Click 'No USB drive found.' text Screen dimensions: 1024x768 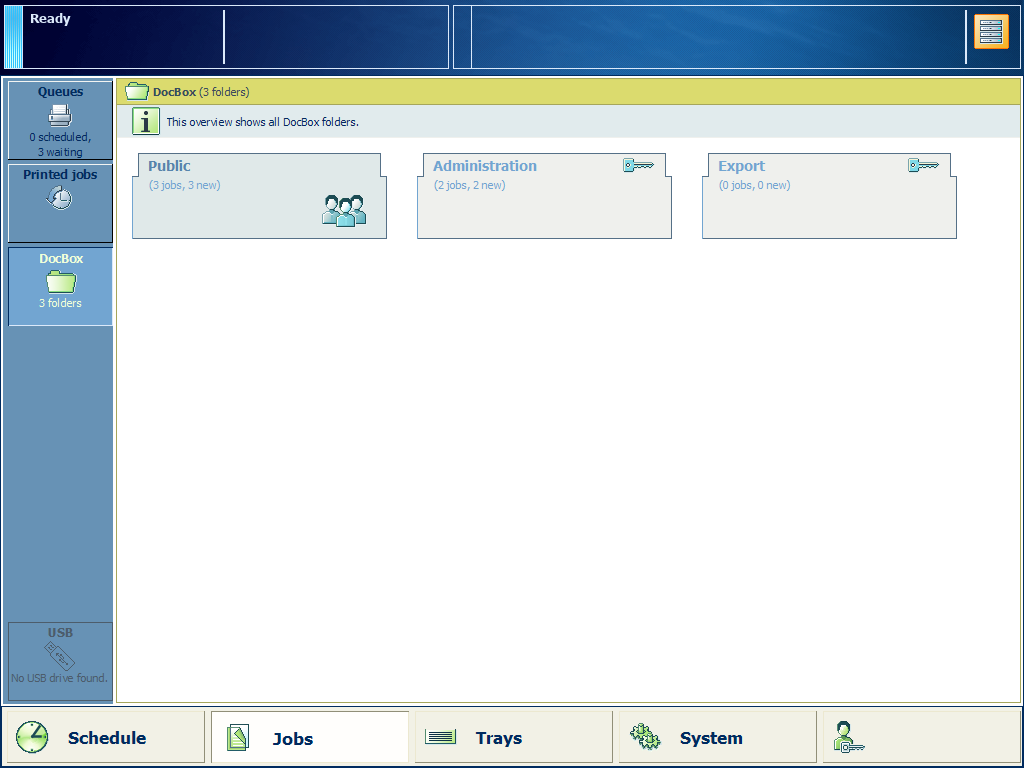[59, 678]
